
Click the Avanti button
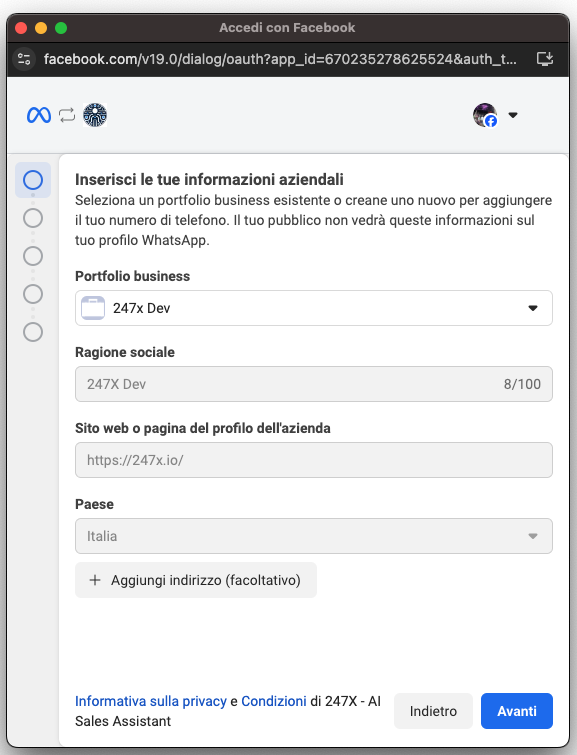[517, 711]
